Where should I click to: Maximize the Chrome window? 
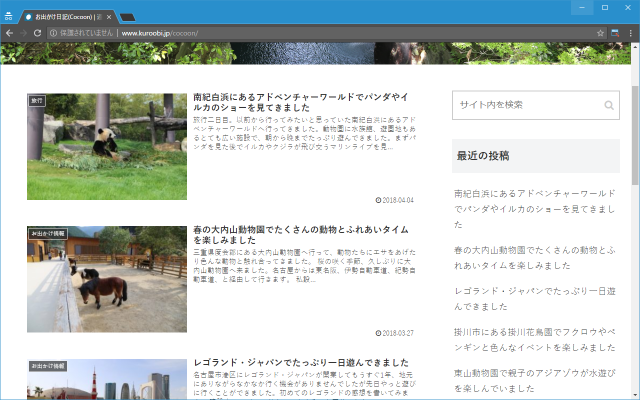(x=605, y=7)
